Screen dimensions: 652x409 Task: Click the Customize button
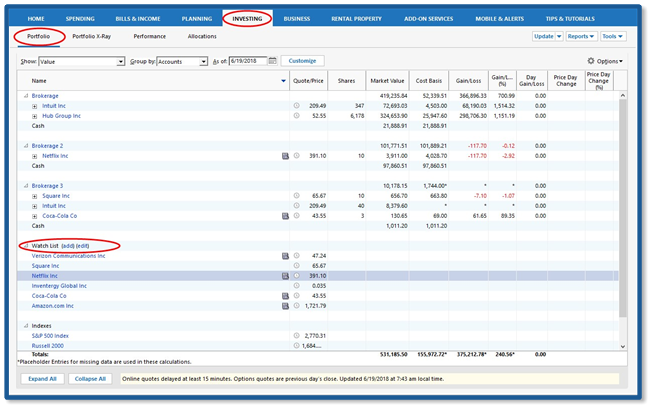point(303,61)
